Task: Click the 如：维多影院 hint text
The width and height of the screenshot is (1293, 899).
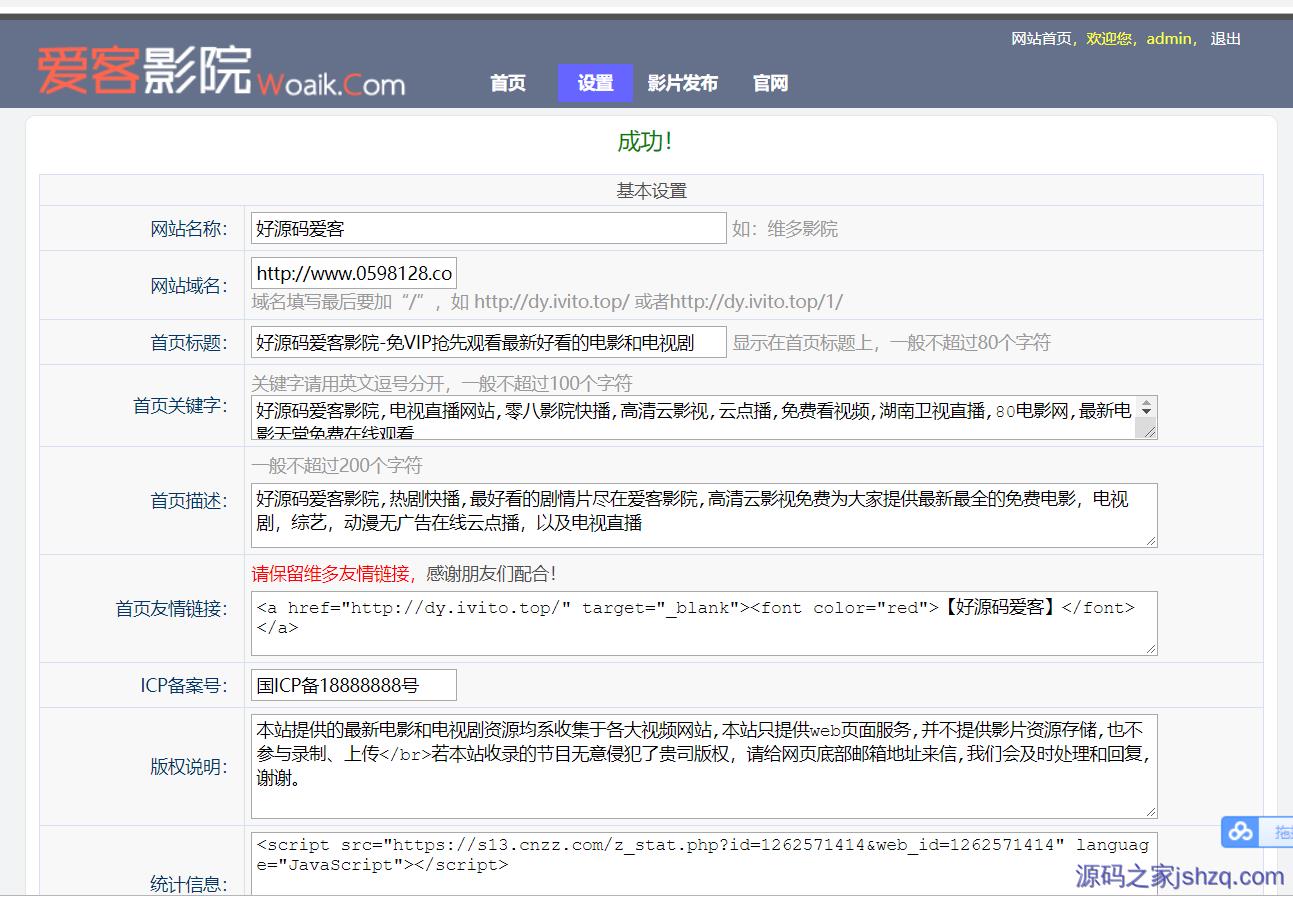Action: [785, 229]
